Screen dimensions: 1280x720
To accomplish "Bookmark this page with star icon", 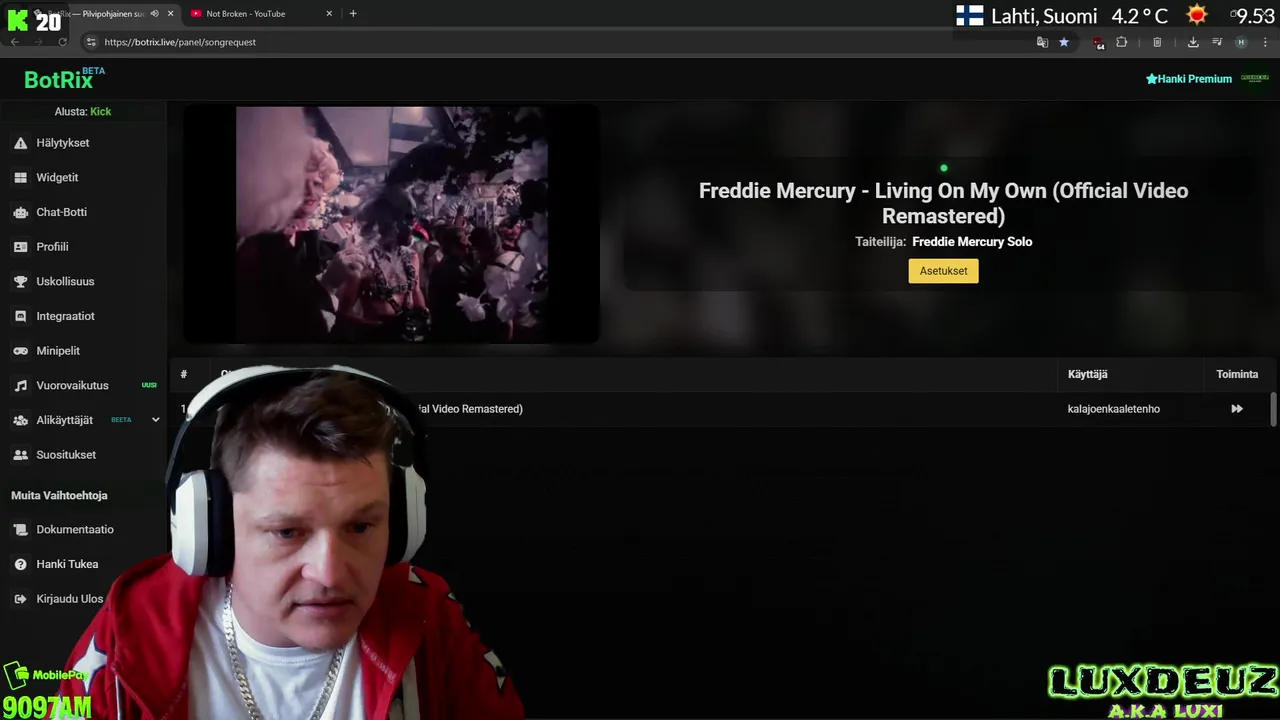I will [1064, 42].
